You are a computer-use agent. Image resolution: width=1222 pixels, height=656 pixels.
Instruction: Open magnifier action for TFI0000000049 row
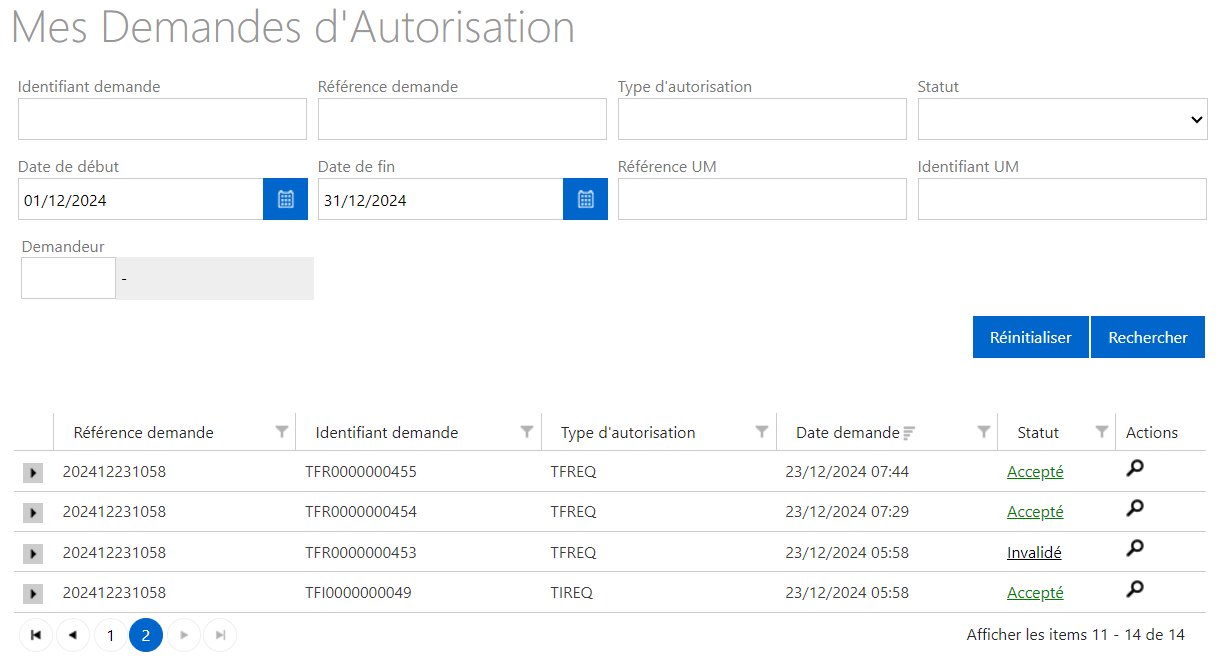pos(1134,590)
